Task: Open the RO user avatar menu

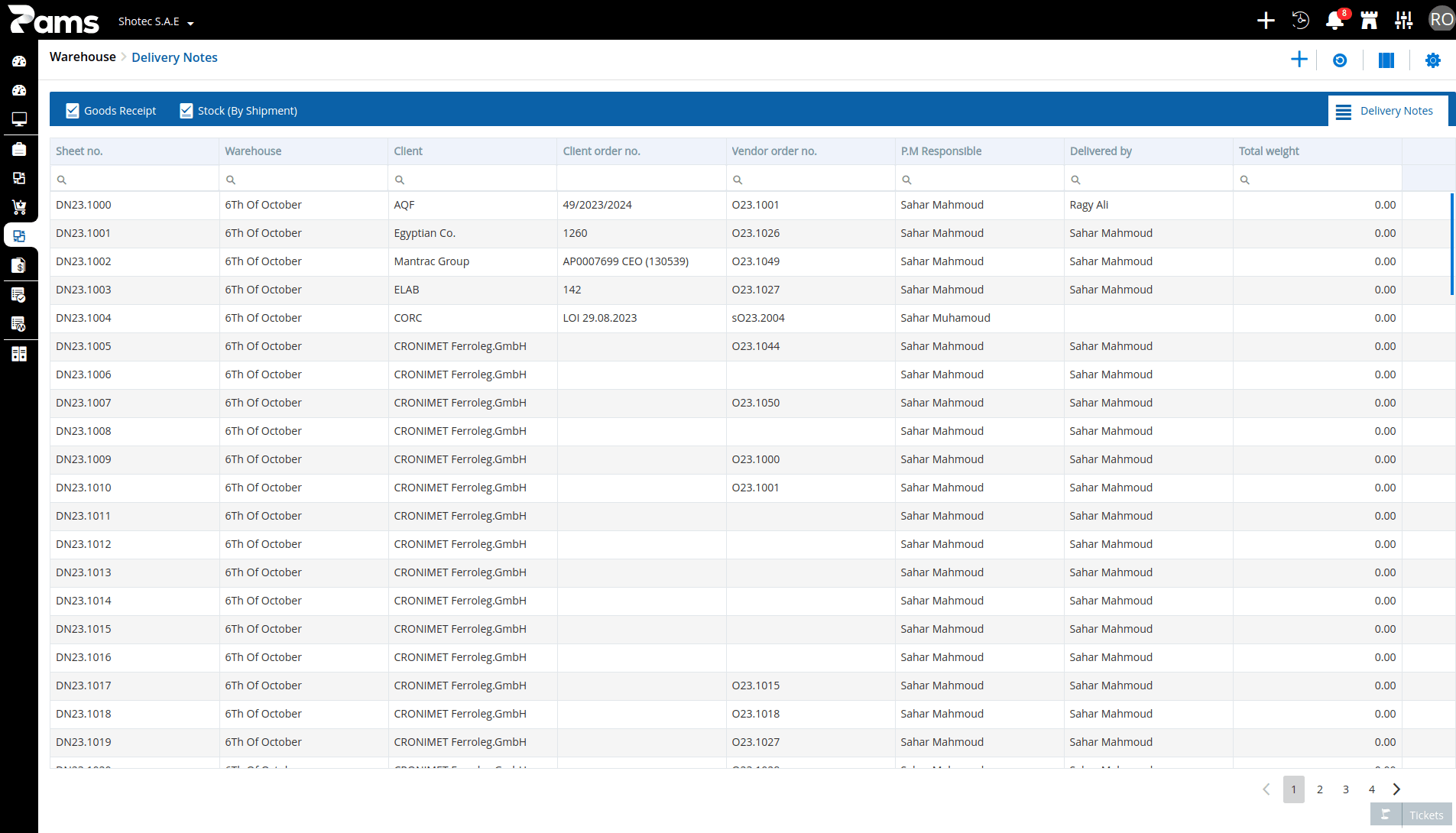Action: pyautogui.click(x=1441, y=20)
